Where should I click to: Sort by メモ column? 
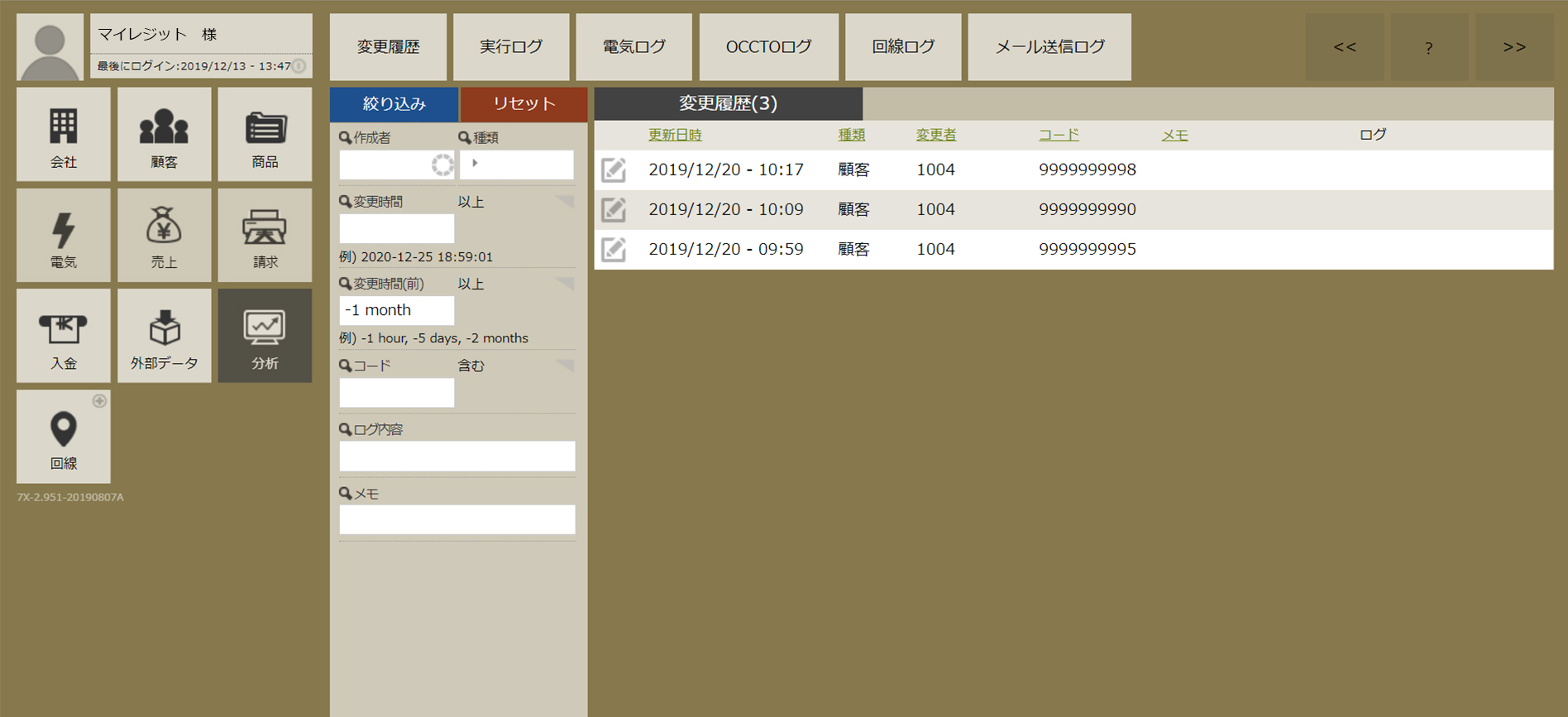click(1175, 135)
